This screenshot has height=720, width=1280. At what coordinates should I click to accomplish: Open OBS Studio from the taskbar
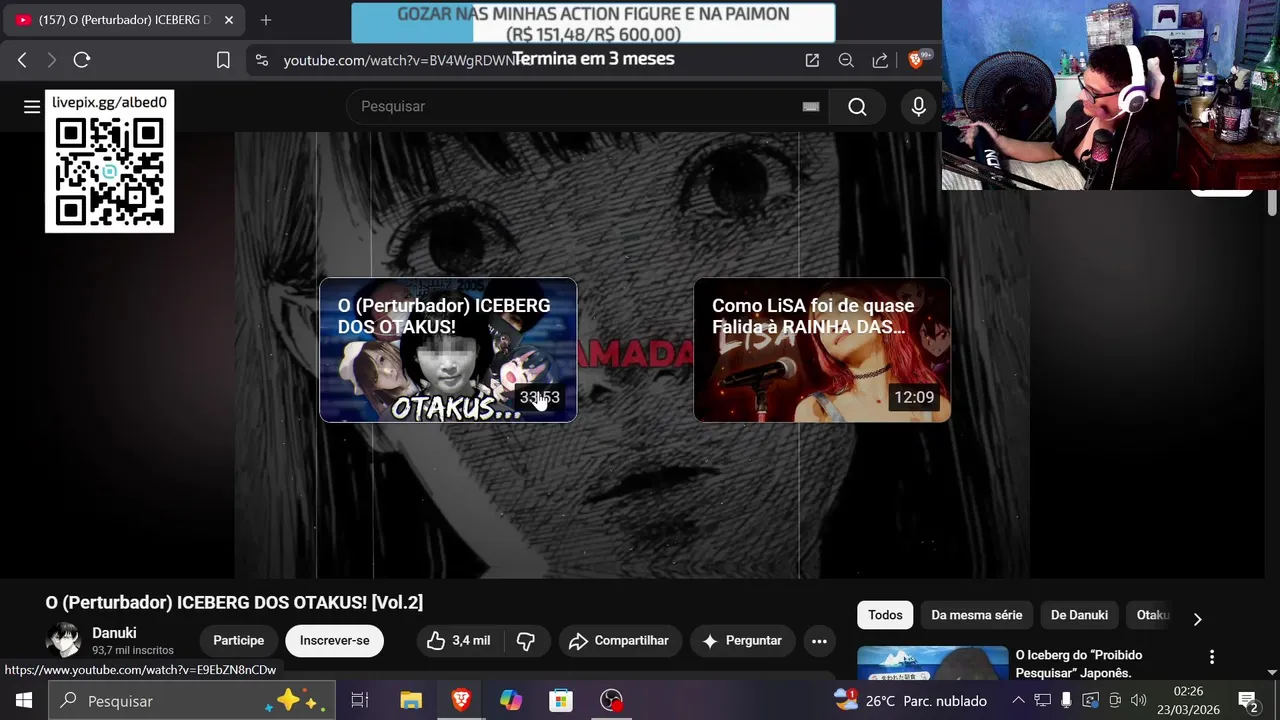click(x=611, y=700)
